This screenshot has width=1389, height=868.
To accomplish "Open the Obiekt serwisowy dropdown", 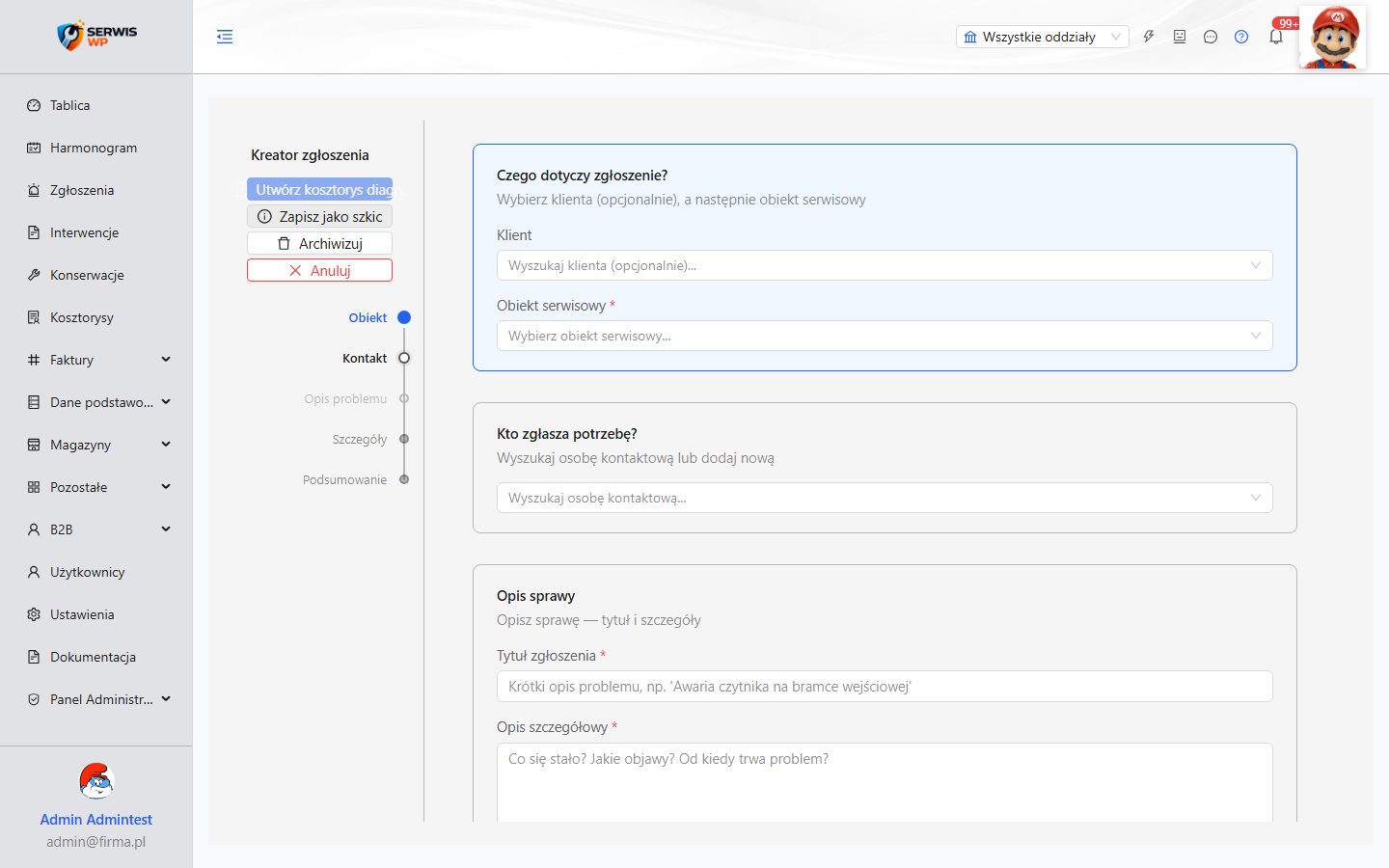I will coord(885,336).
